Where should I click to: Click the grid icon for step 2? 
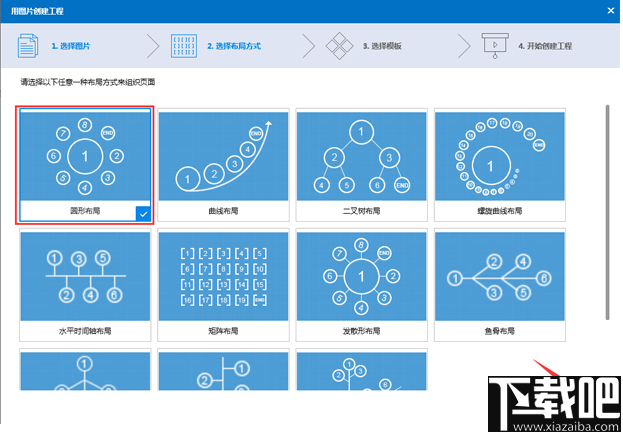184,46
